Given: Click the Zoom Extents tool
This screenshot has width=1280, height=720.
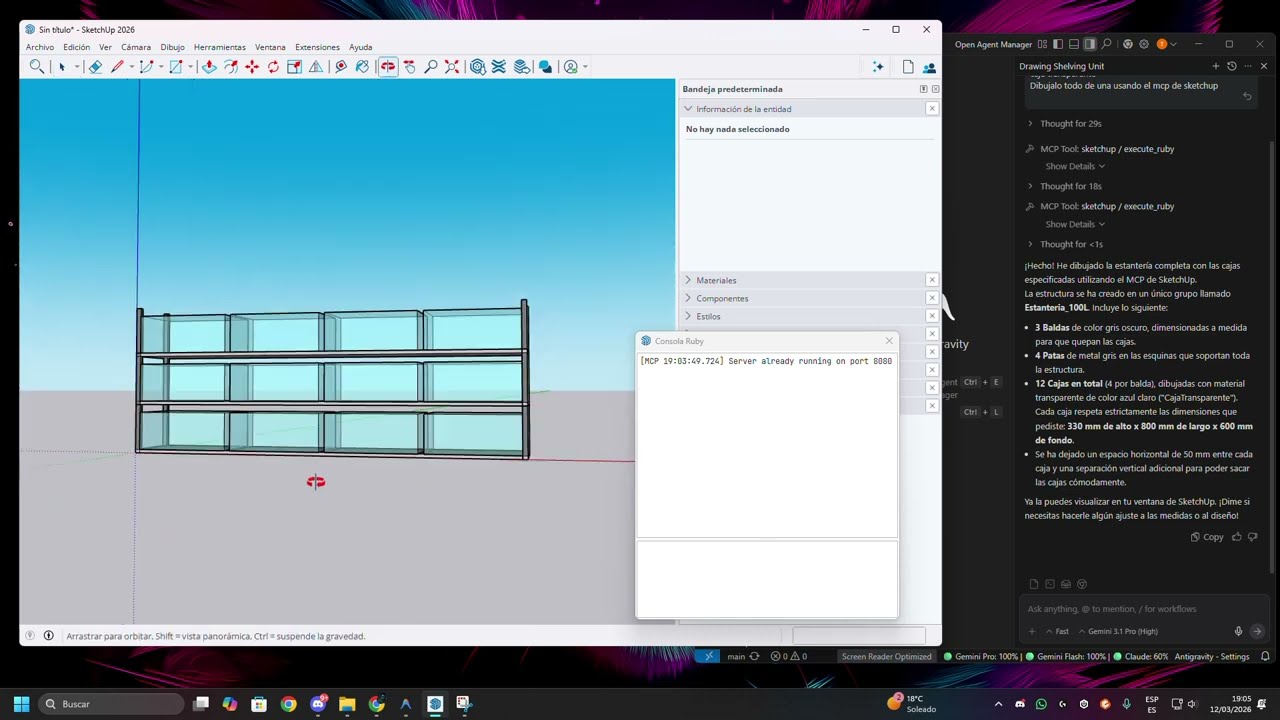Looking at the screenshot, I should tap(452, 67).
